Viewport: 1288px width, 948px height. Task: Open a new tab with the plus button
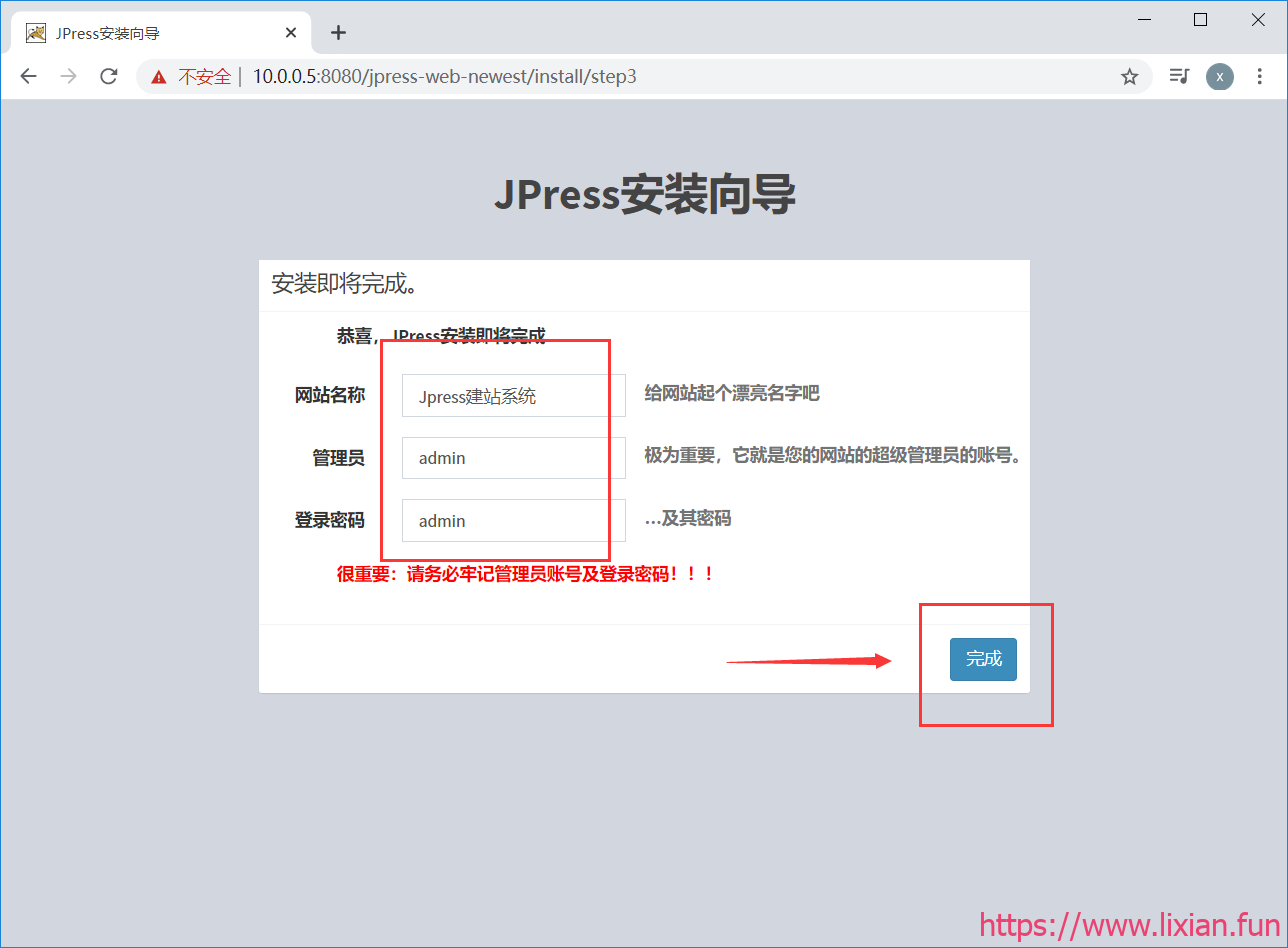pos(338,33)
